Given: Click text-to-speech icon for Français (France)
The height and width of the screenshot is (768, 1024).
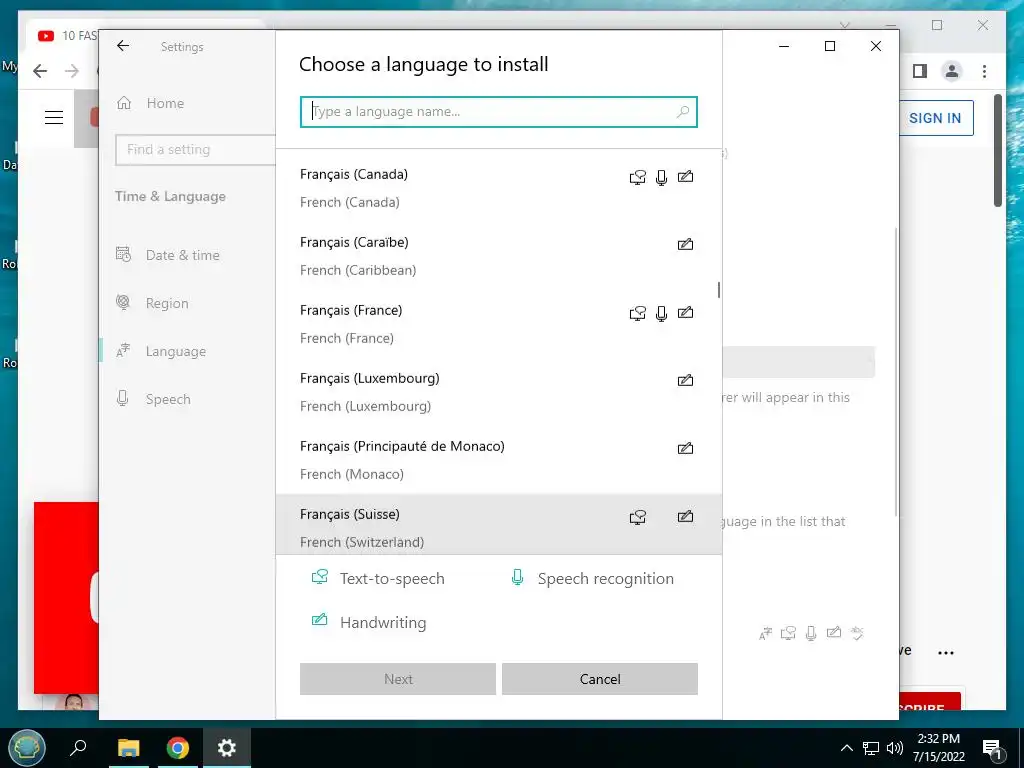Looking at the screenshot, I should coord(637,313).
